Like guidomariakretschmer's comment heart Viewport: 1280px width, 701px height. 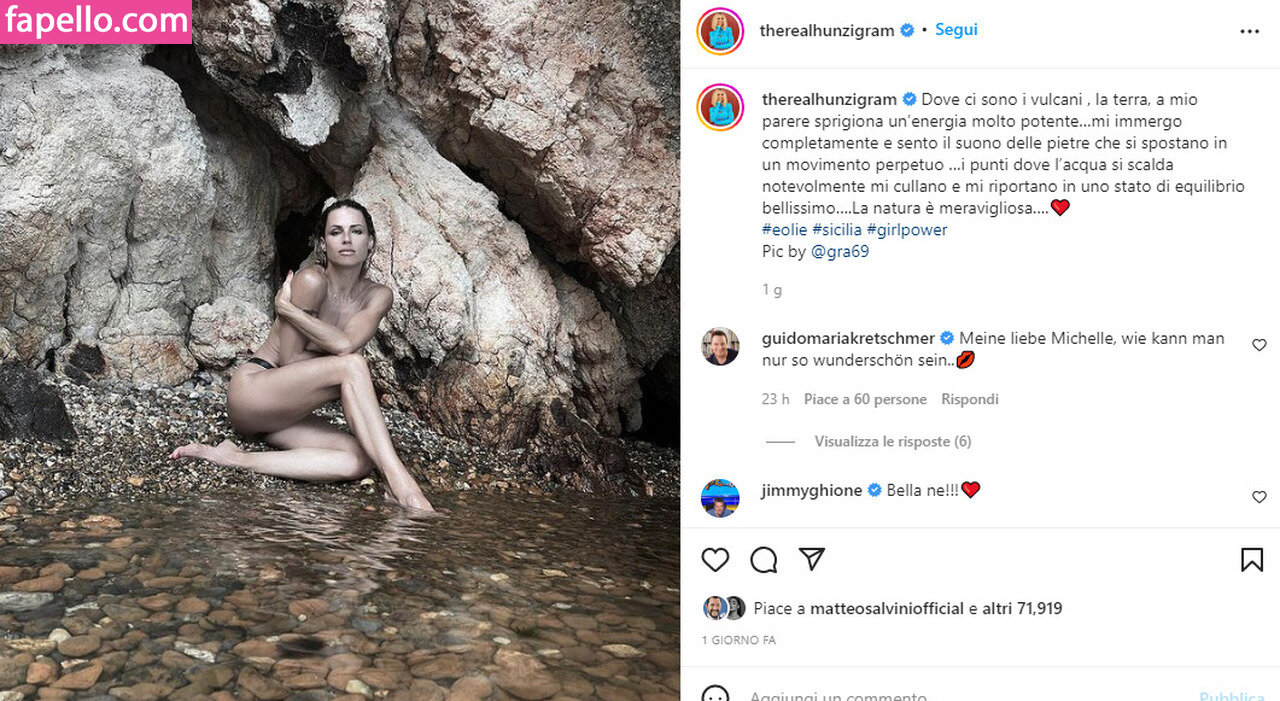(1259, 345)
